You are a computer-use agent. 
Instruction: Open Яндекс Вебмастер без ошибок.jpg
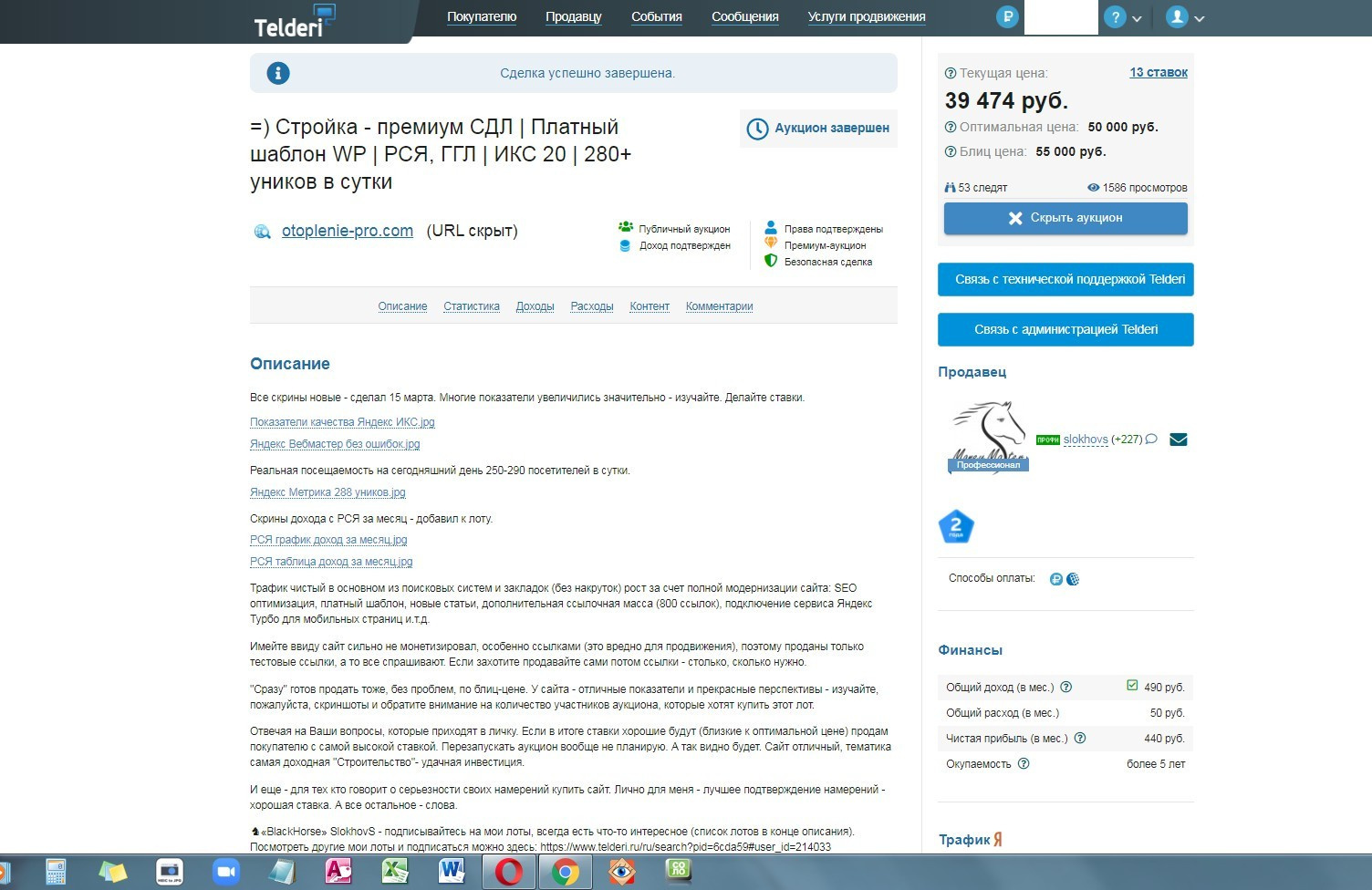(335, 444)
